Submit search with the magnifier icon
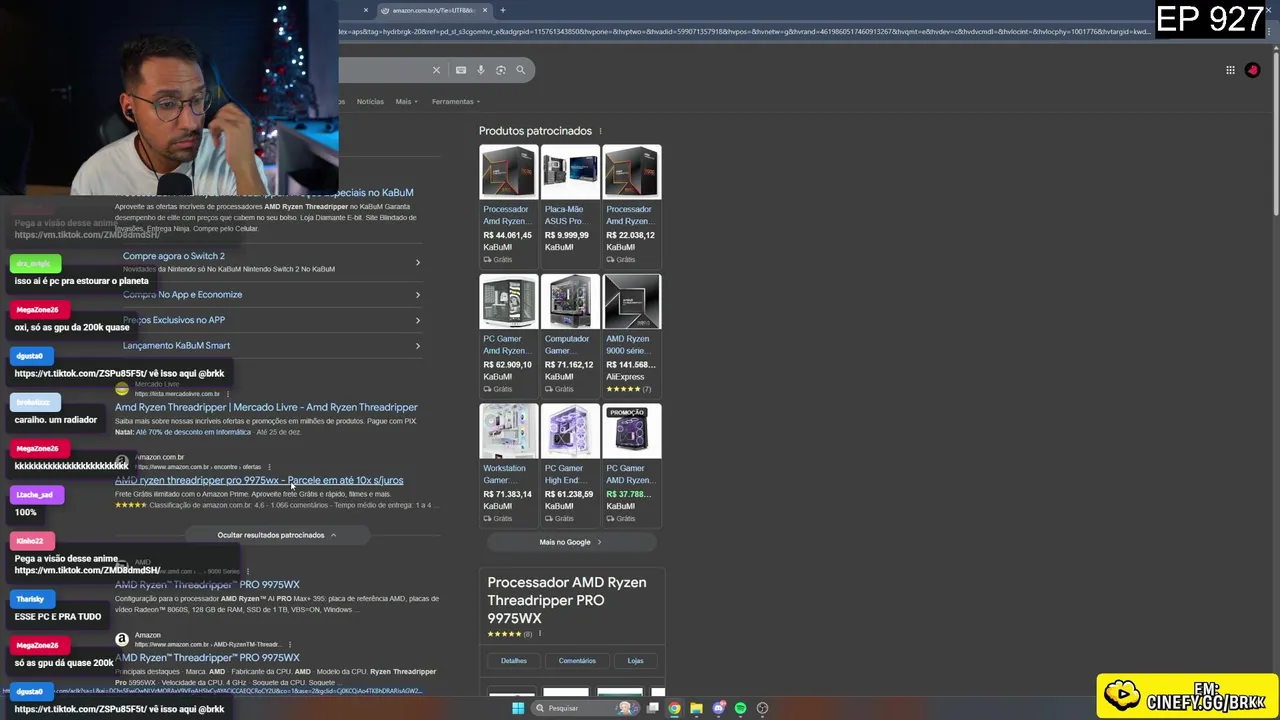 [520, 70]
